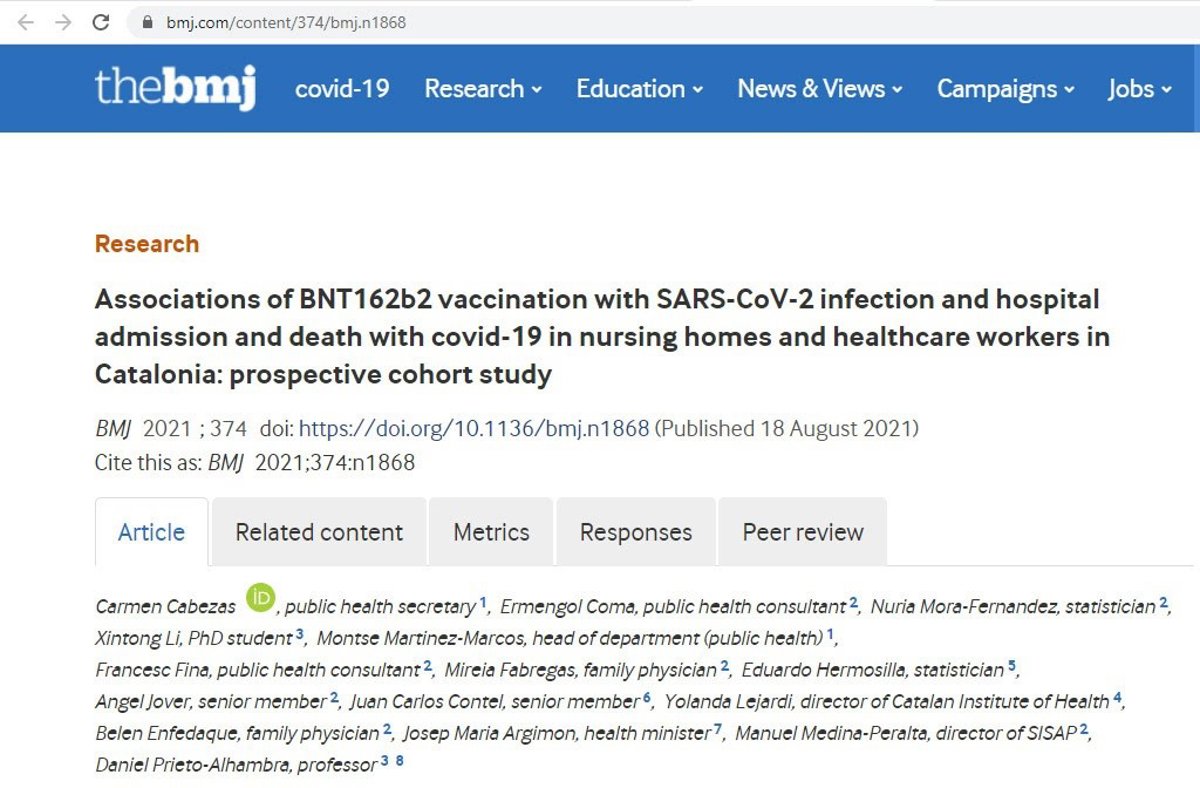Click the browser back arrow
1200x788 pixels.
pyautogui.click(x=26, y=22)
